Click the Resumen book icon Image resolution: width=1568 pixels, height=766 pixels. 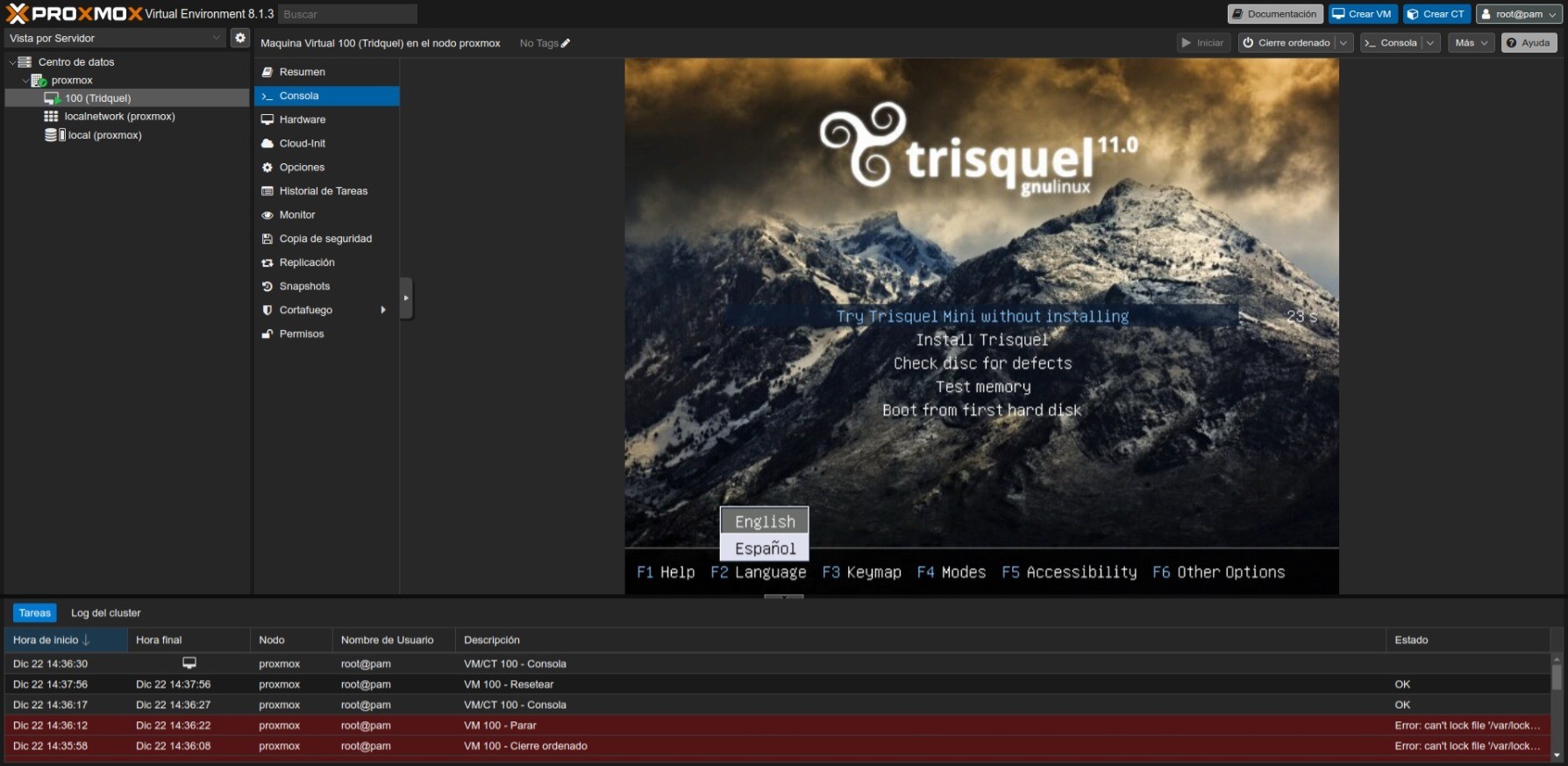click(x=267, y=72)
